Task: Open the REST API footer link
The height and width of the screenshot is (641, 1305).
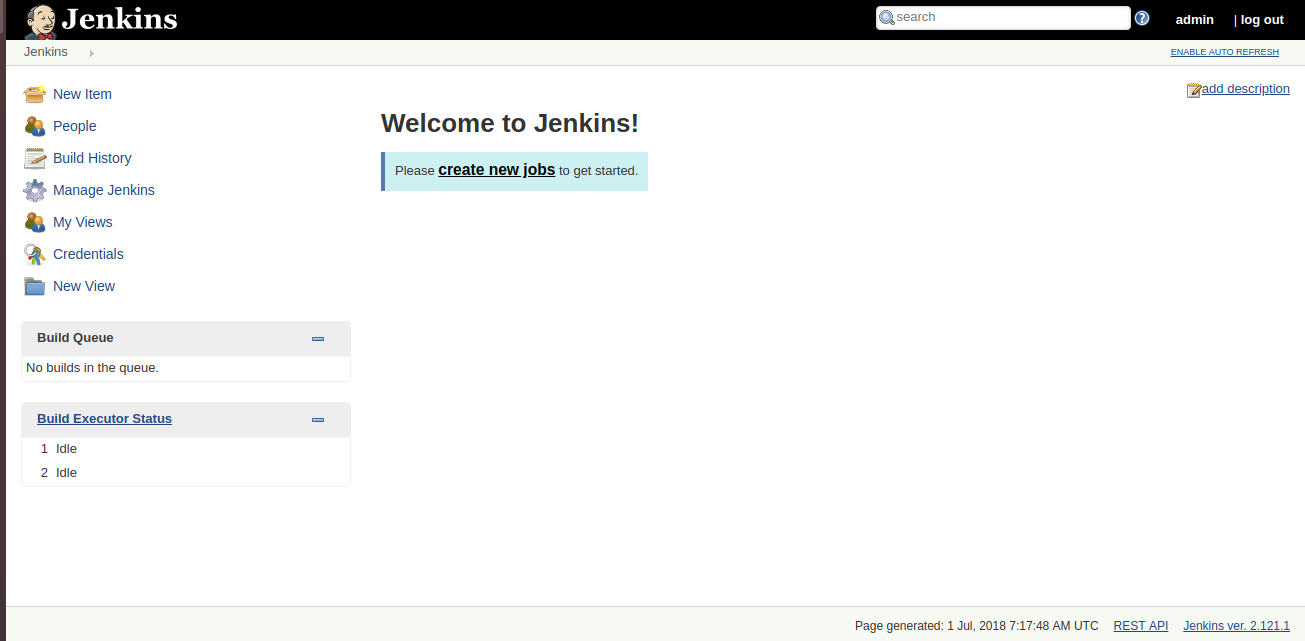Action: (x=1141, y=626)
